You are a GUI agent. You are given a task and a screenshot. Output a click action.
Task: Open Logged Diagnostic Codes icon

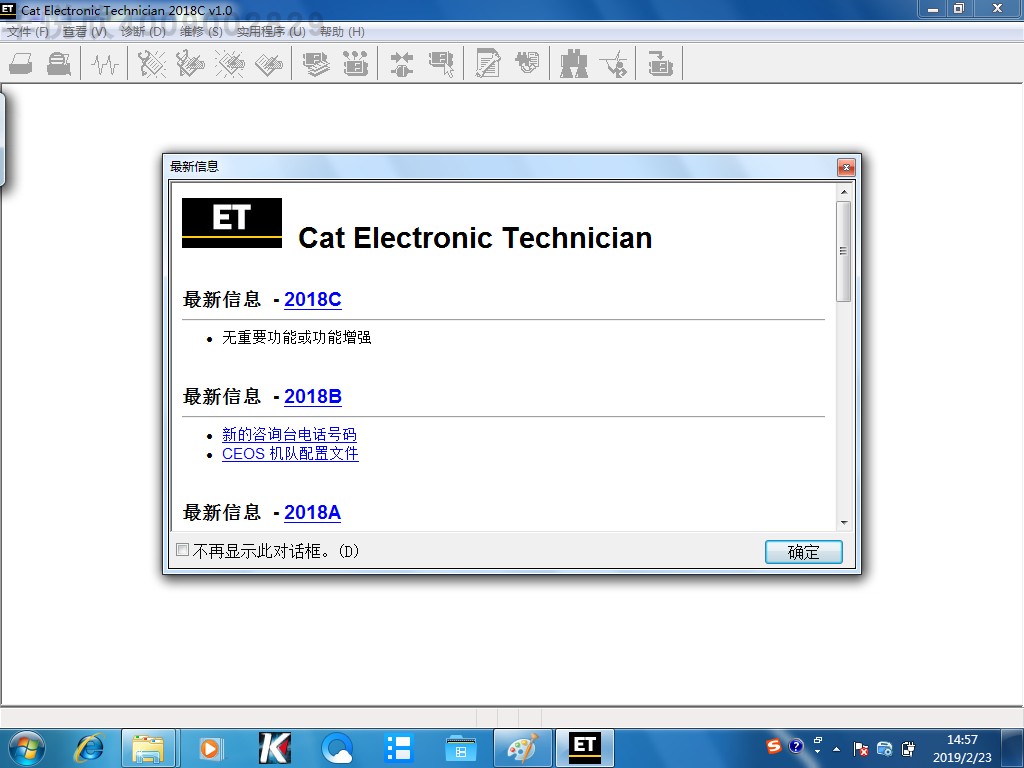190,64
